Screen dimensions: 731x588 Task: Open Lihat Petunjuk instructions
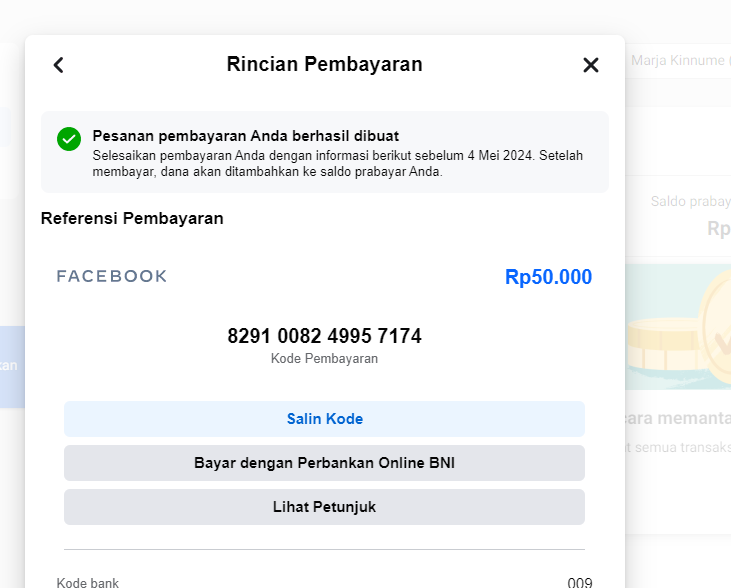coord(324,507)
